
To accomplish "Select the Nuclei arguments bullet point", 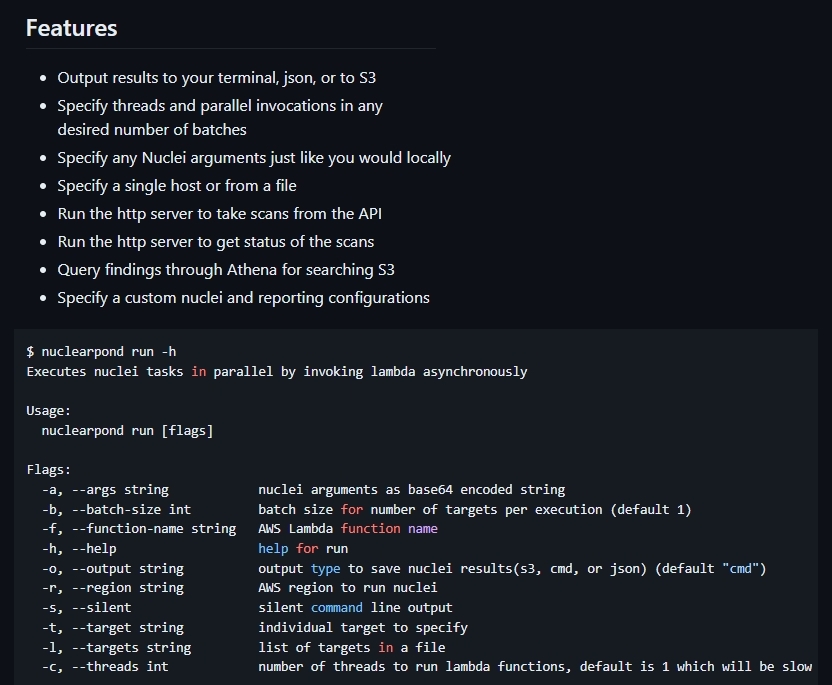I will tap(254, 157).
